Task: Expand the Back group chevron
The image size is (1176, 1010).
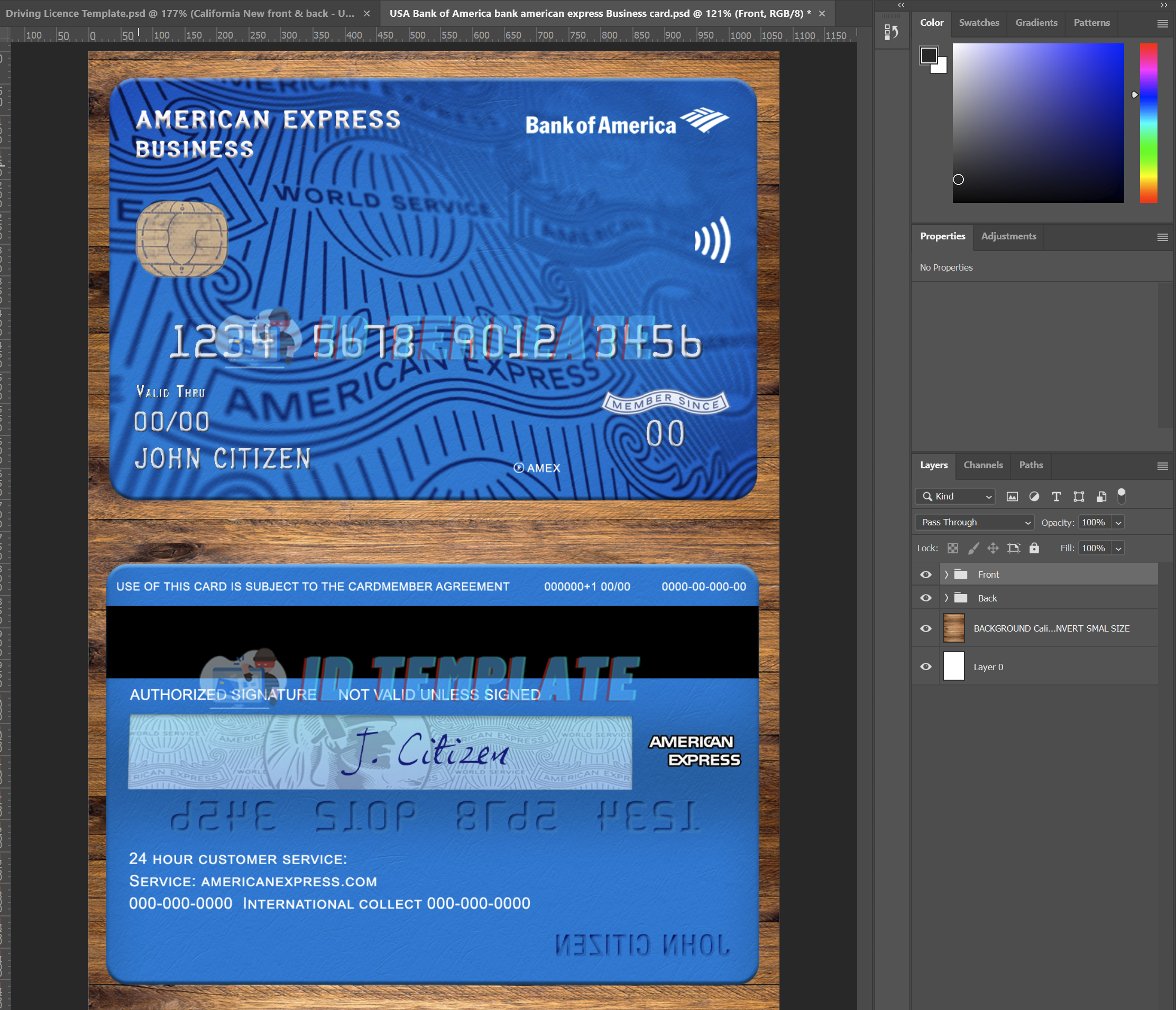Action: (x=946, y=597)
